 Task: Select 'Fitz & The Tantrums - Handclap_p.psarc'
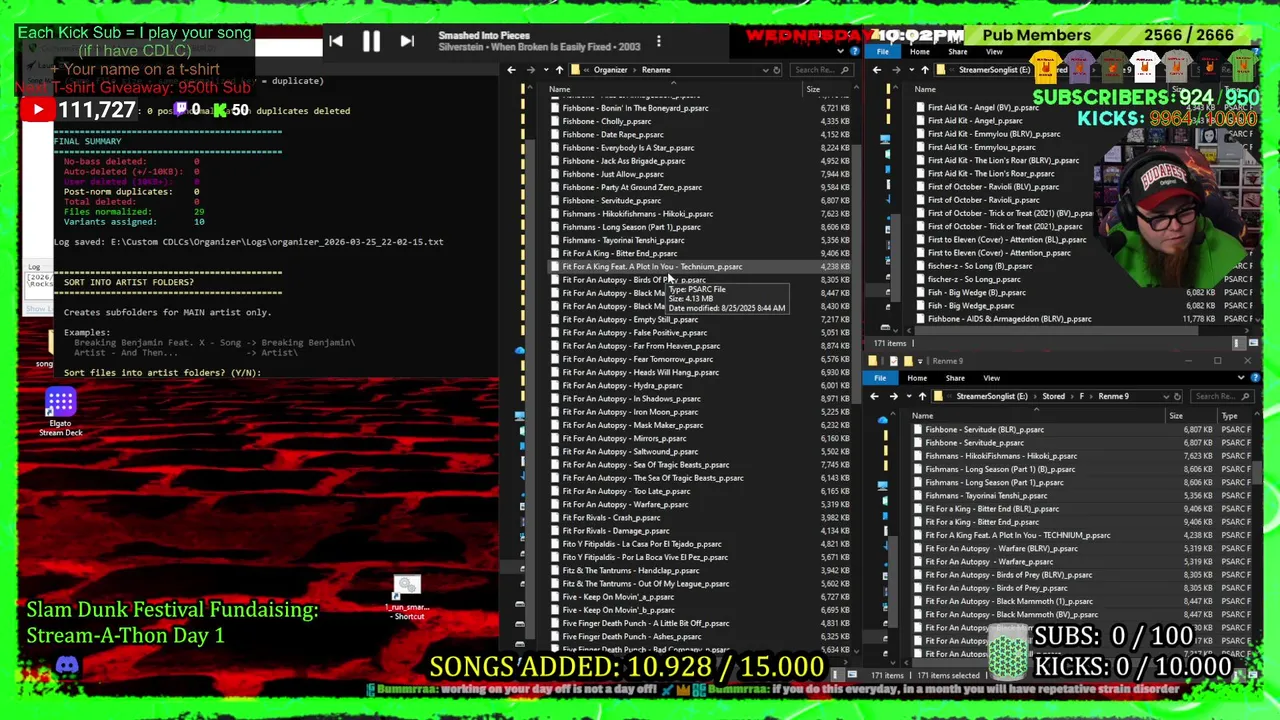pyautogui.click(x=699, y=570)
